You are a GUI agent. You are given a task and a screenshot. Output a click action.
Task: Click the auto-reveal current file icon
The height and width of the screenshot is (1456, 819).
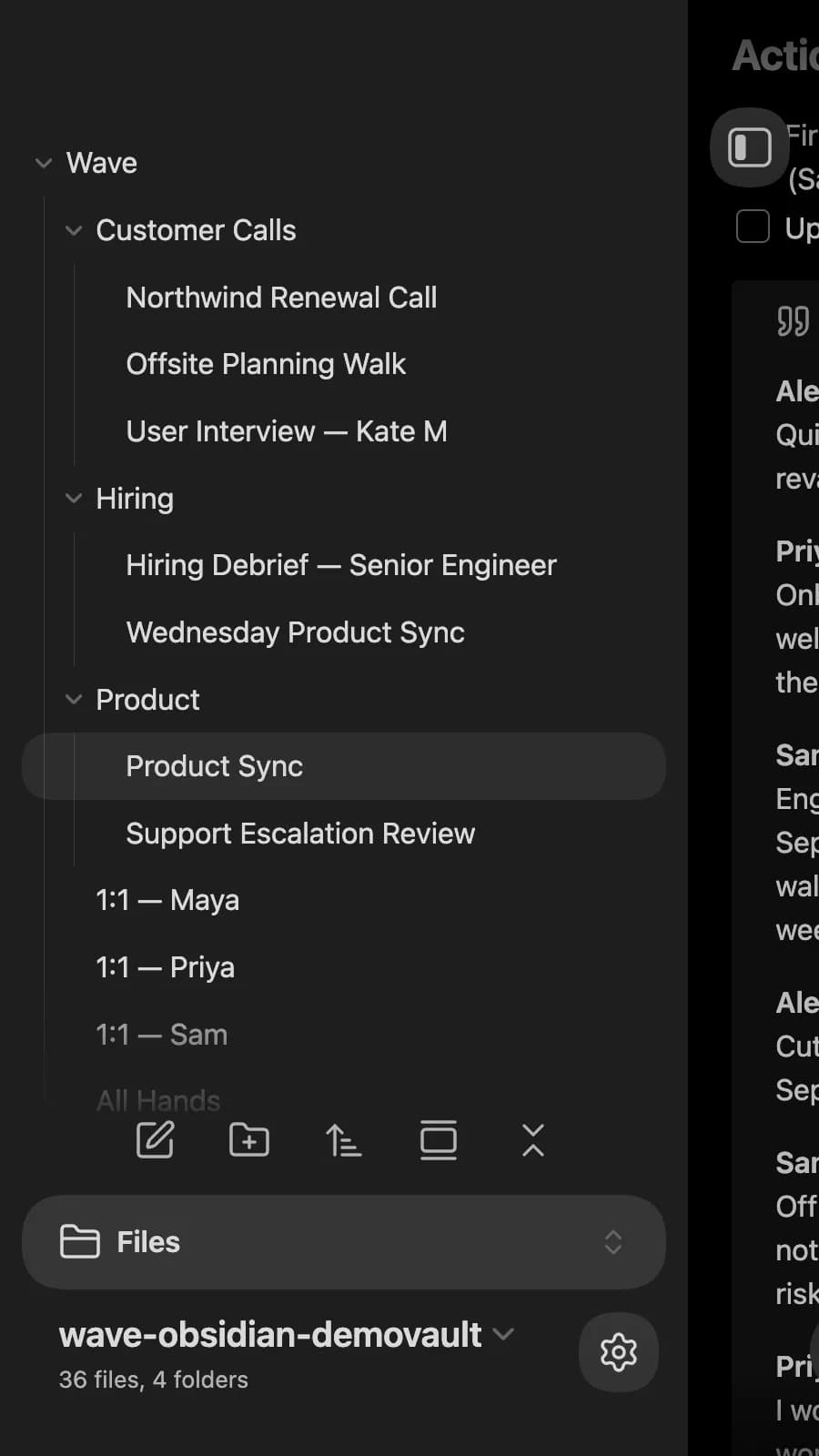(x=438, y=1139)
